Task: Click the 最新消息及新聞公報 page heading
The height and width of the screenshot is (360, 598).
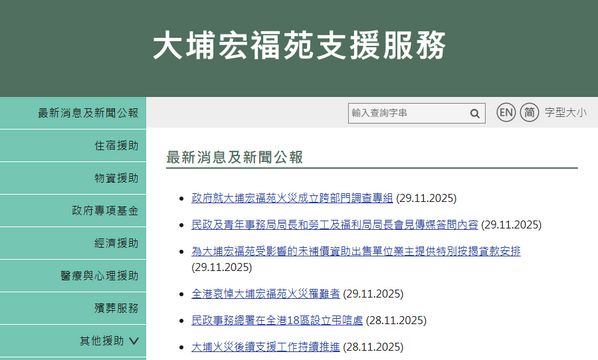Action: [235, 157]
